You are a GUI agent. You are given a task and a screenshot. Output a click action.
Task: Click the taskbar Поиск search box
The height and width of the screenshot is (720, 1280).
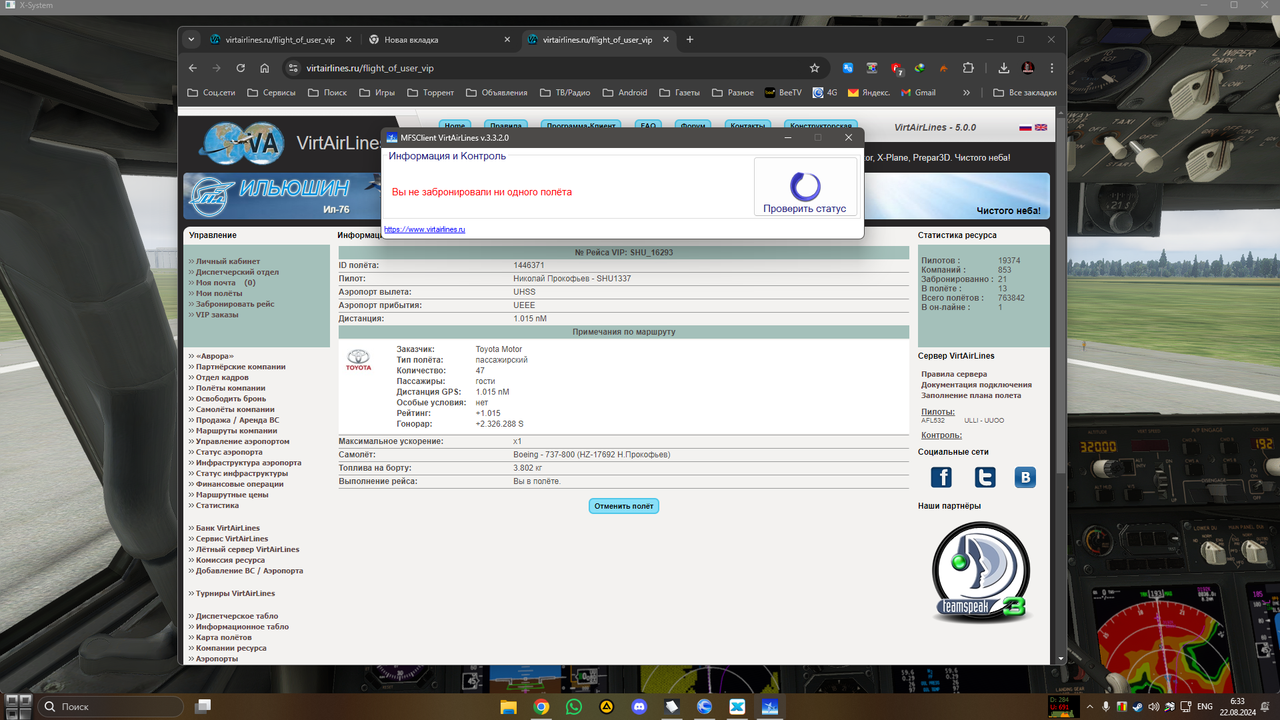click(x=113, y=706)
